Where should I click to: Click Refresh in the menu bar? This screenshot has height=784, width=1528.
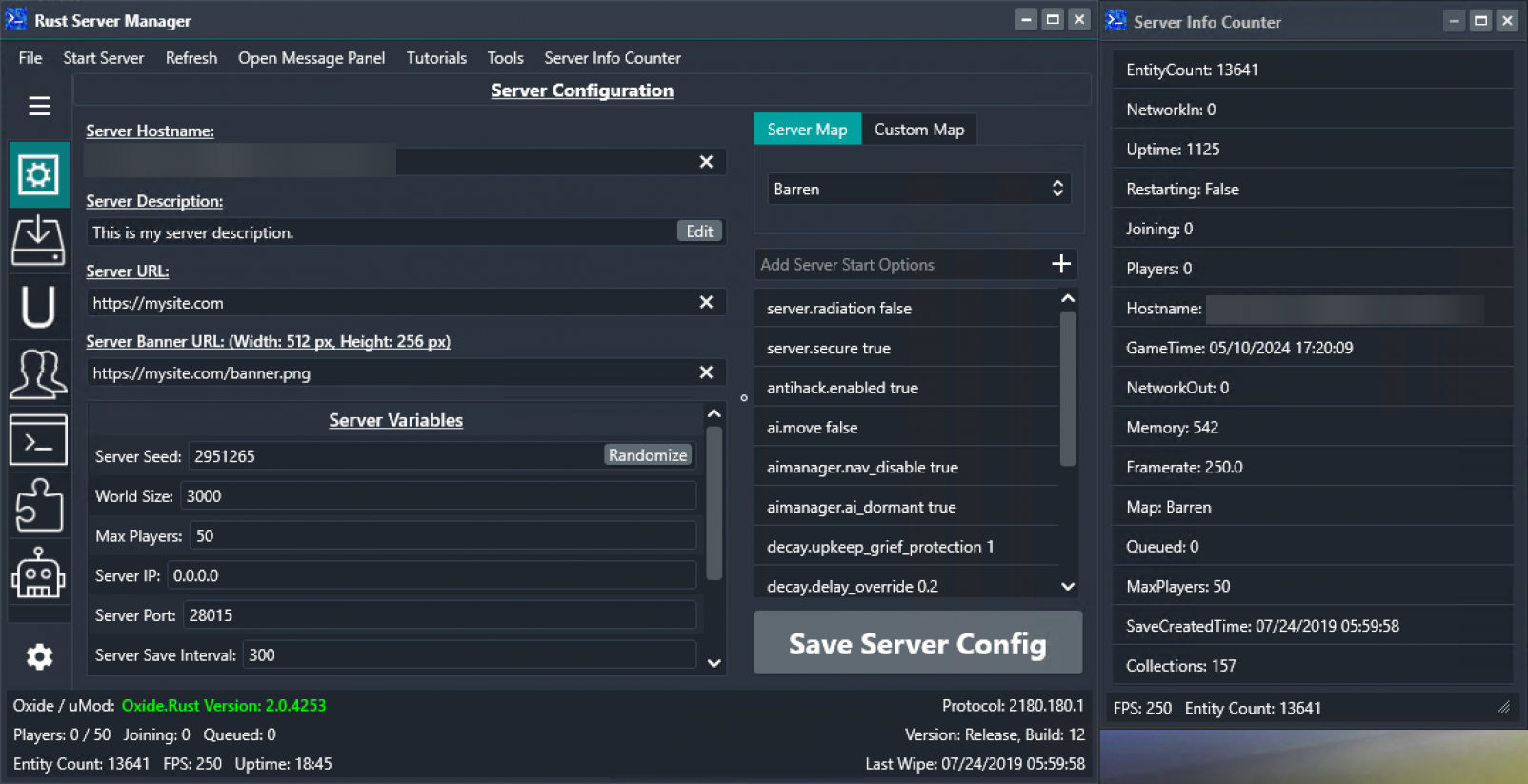191,58
